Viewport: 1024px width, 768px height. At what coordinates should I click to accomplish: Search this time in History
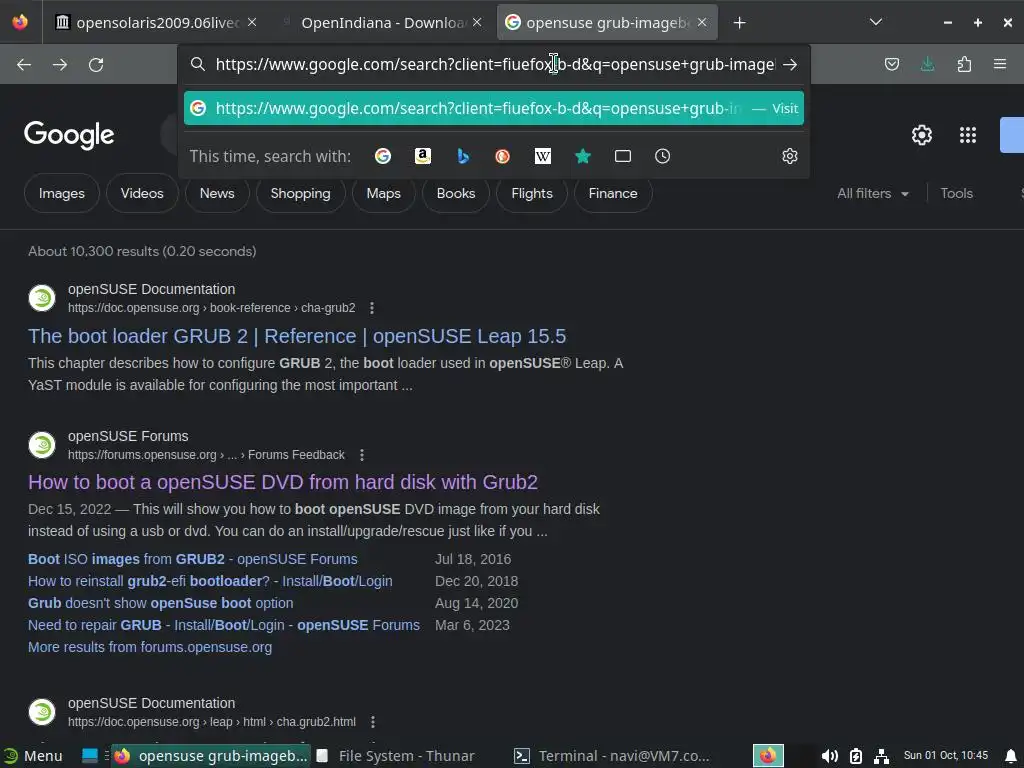[x=662, y=156]
